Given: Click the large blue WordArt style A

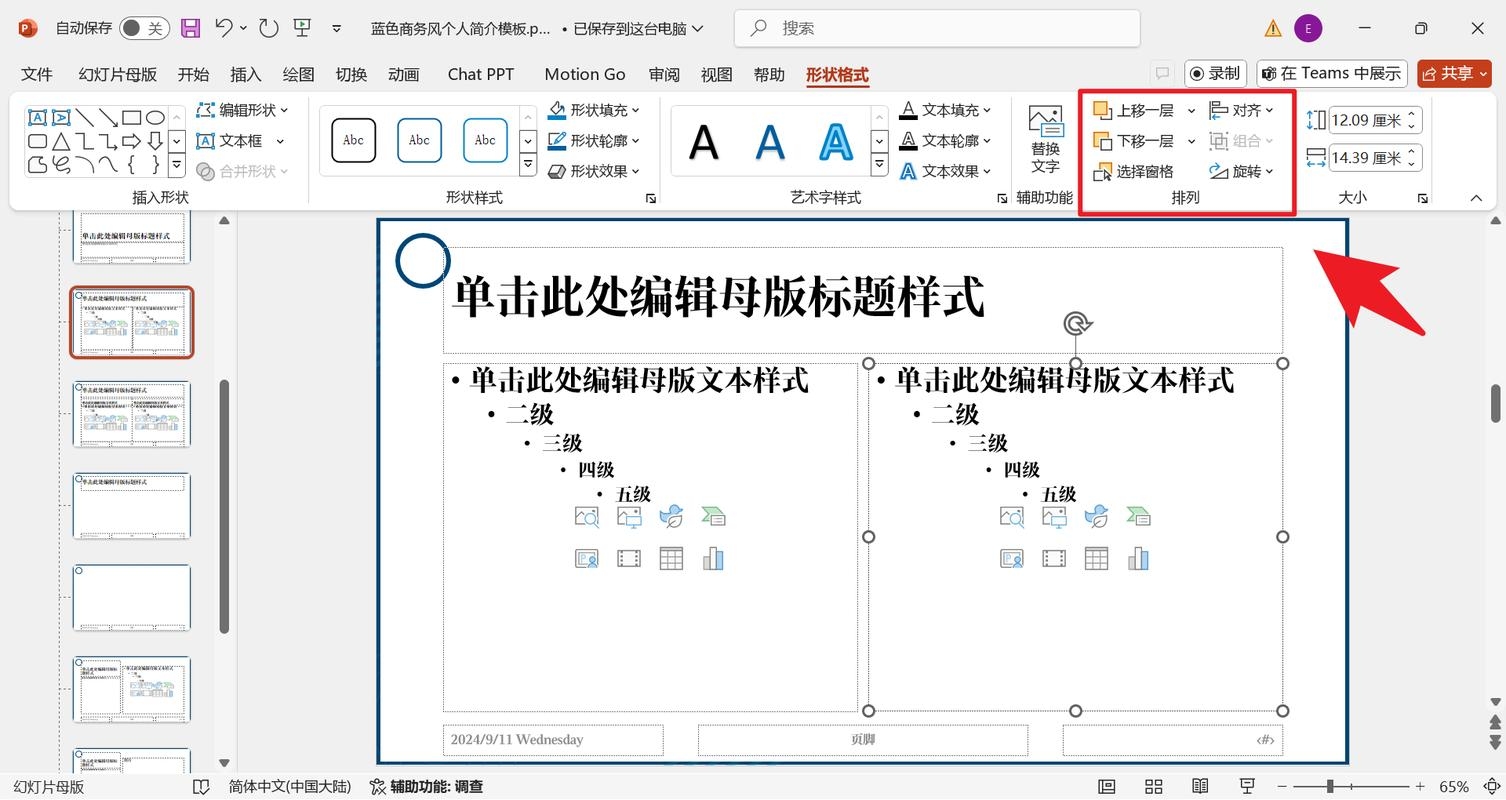Looking at the screenshot, I should coord(835,142).
